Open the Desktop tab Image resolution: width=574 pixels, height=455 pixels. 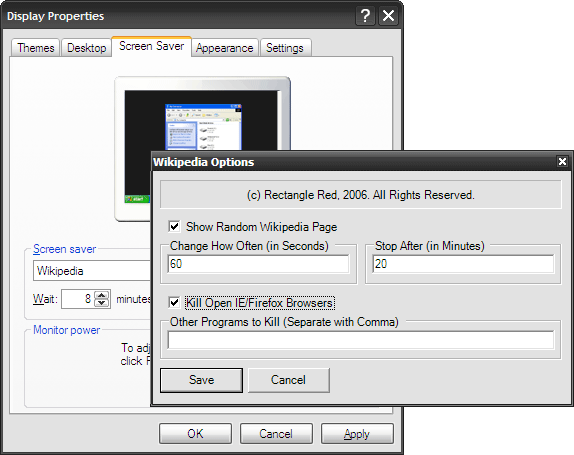point(86,48)
